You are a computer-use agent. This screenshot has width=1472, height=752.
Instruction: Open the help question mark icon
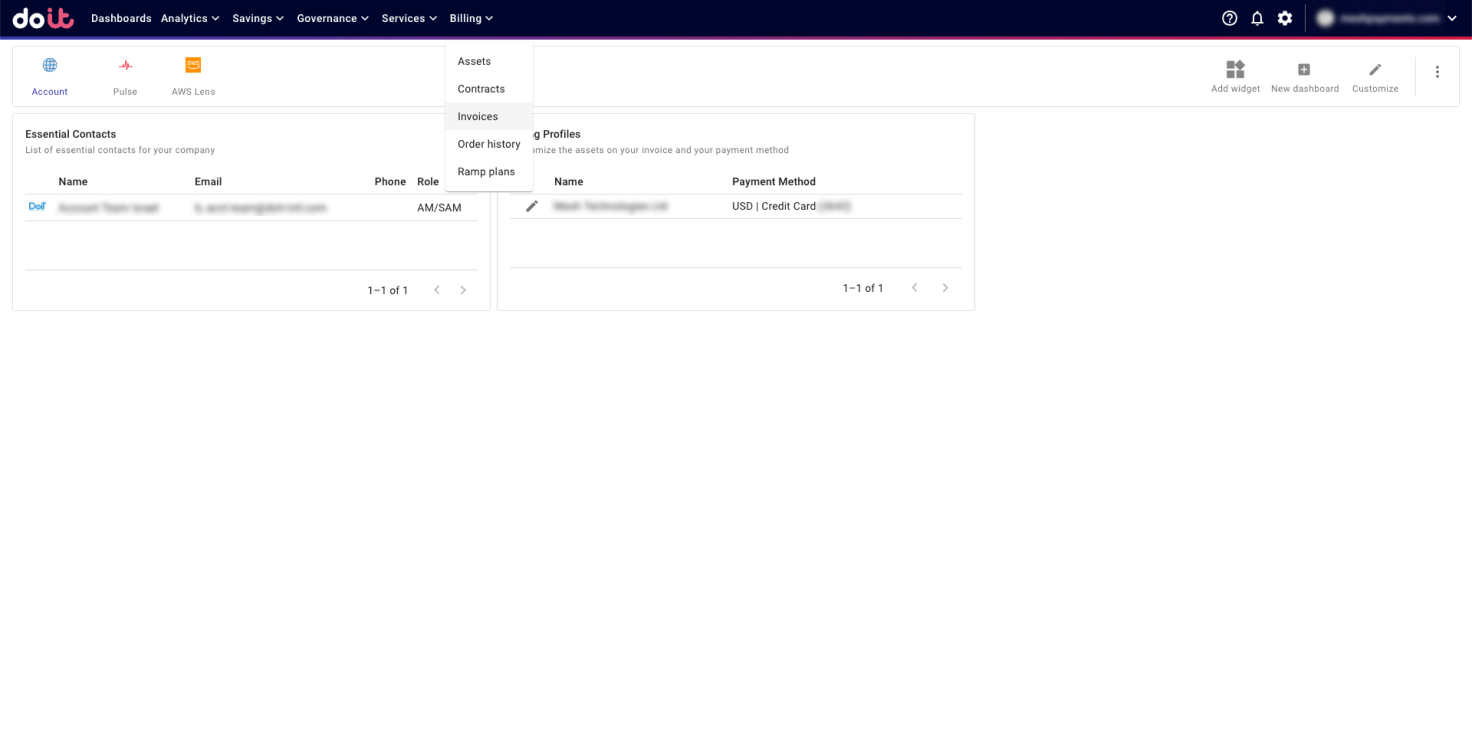pyautogui.click(x=1229, y=18)
